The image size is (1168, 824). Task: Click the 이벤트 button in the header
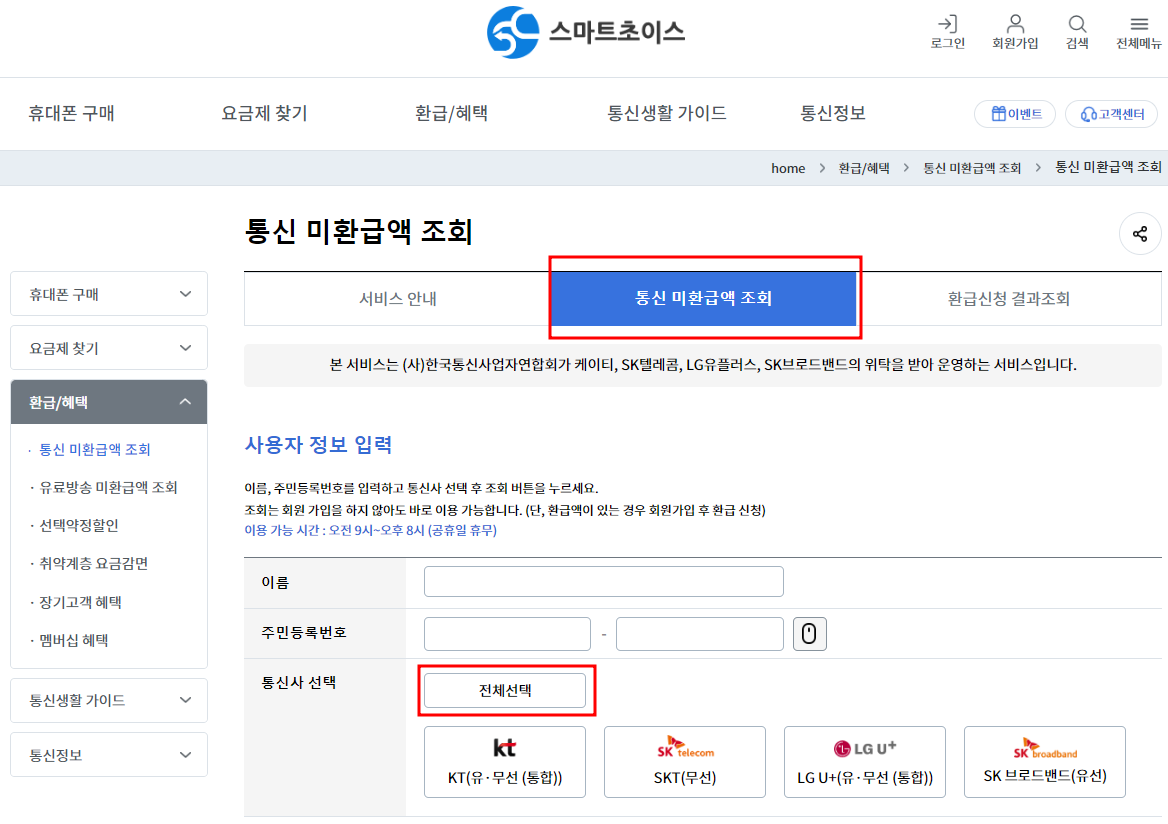pos(1014,113)
